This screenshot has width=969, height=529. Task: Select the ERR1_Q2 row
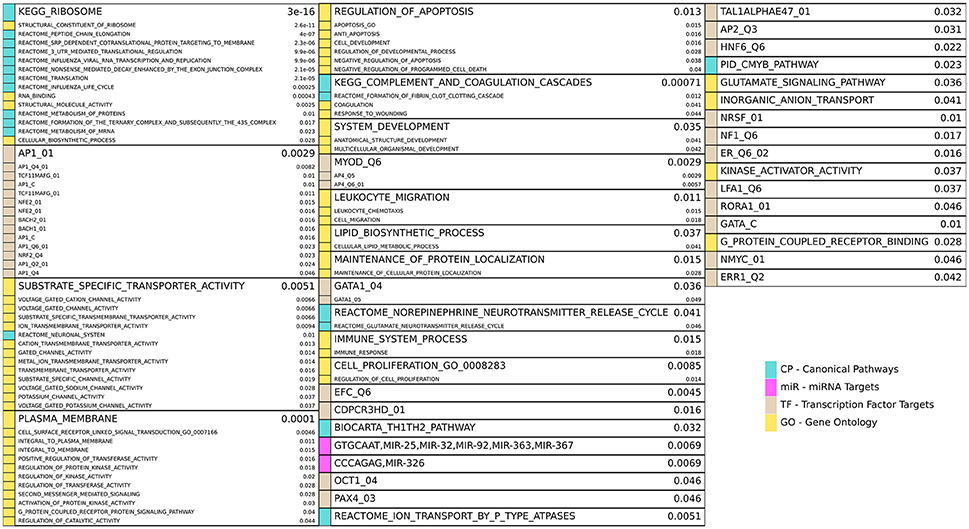coord(836,277)
